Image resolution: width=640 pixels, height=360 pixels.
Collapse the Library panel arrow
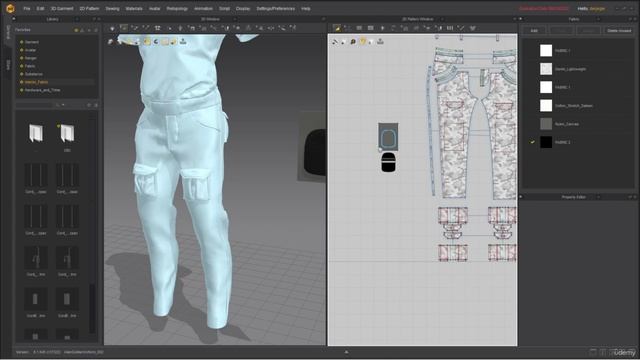14,19
